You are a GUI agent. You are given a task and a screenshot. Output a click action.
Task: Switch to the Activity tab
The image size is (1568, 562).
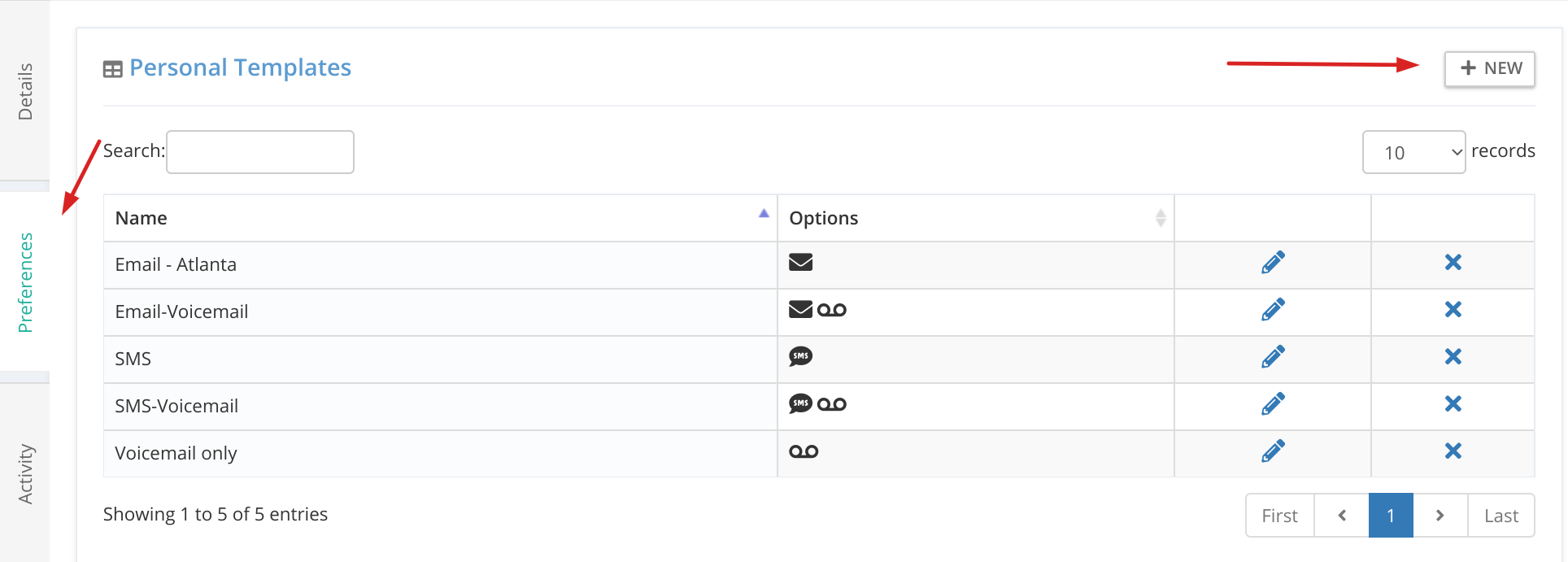coord(25,473)
